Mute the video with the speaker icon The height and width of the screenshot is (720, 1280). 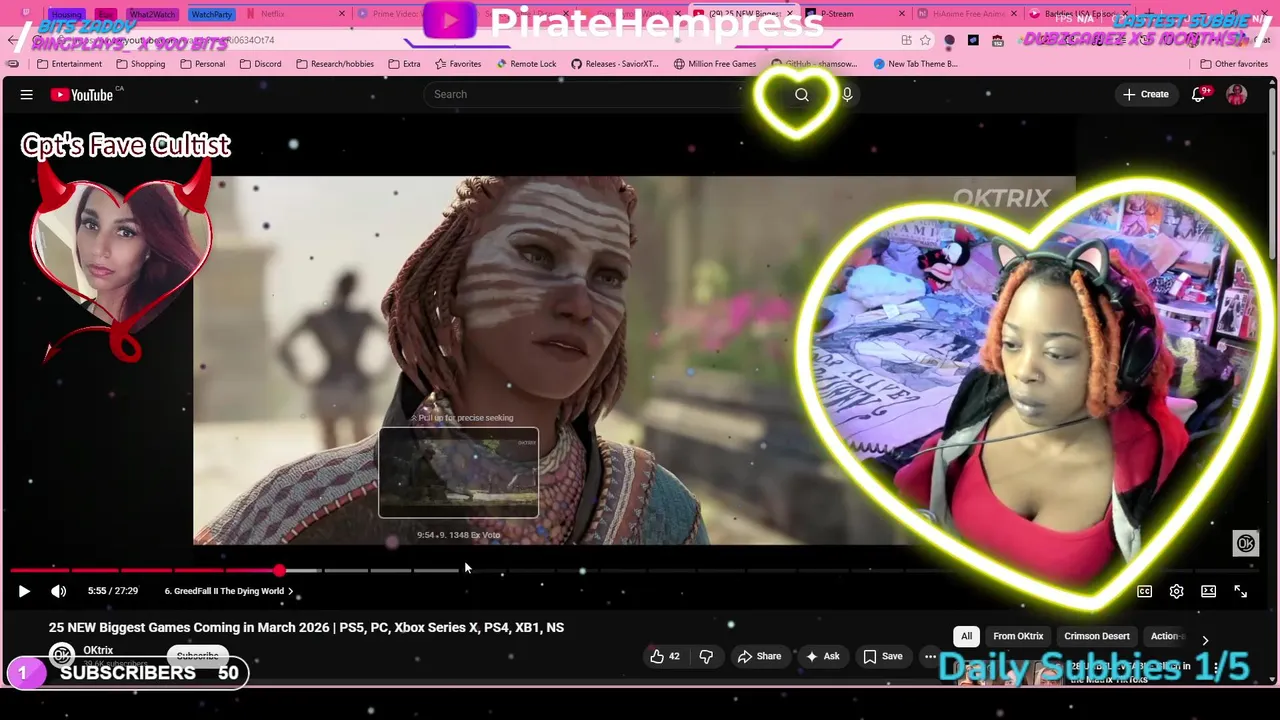[59, 591]
